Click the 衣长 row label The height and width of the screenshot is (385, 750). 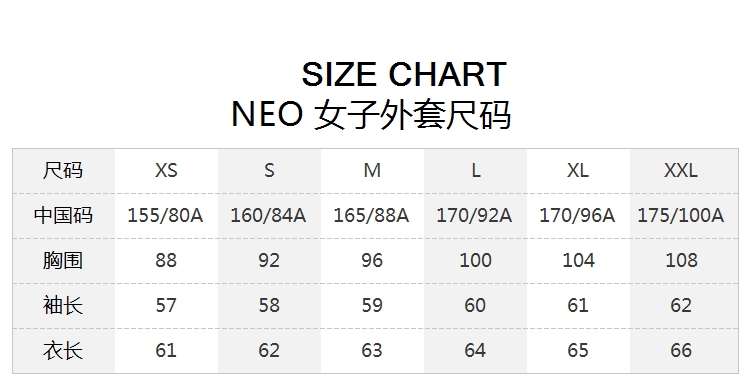pos(63,351)
